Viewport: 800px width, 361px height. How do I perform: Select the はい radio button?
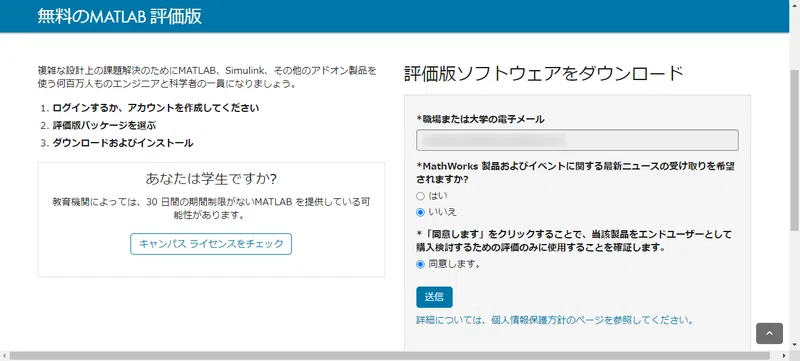click(420, 196)
